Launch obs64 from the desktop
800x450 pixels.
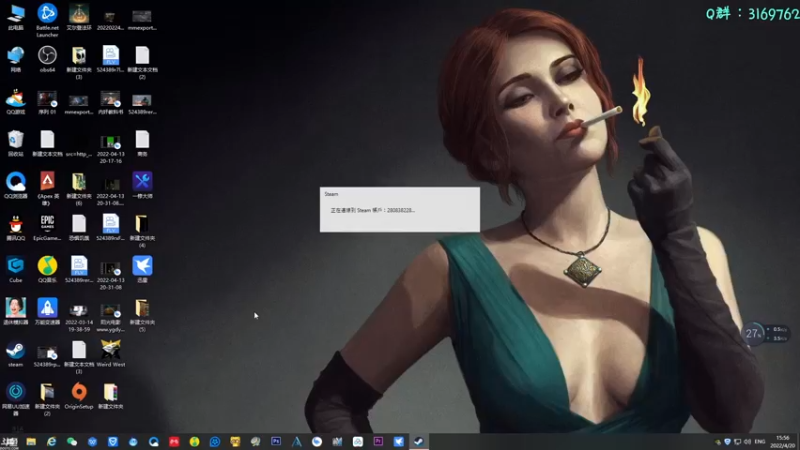click(x=47, y=59)
